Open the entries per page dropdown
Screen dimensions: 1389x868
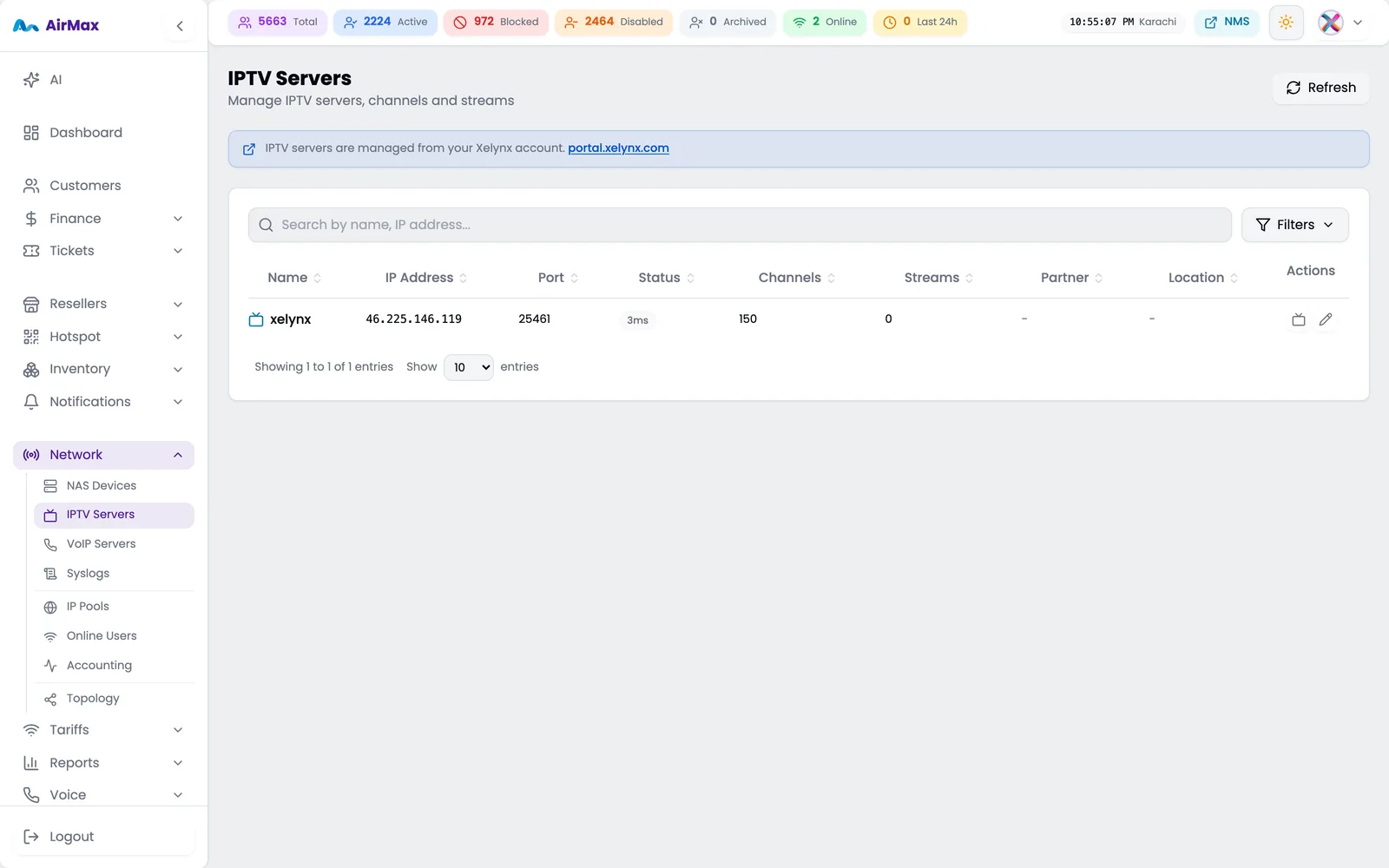469,367
